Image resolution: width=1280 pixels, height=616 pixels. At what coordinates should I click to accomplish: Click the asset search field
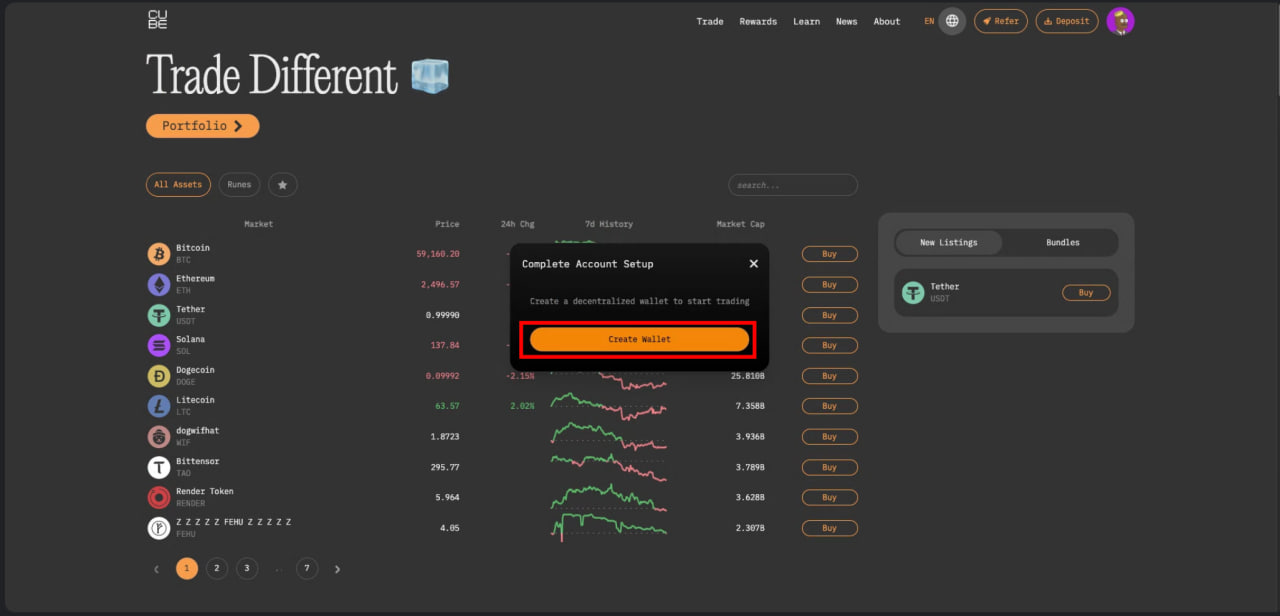[x=793, y=185]
